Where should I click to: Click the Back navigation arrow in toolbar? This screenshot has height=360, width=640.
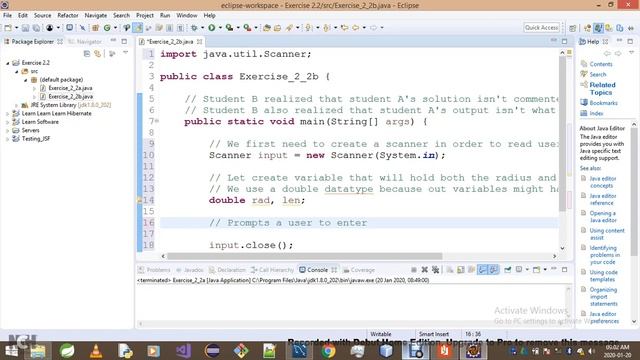tap(356, 27)
